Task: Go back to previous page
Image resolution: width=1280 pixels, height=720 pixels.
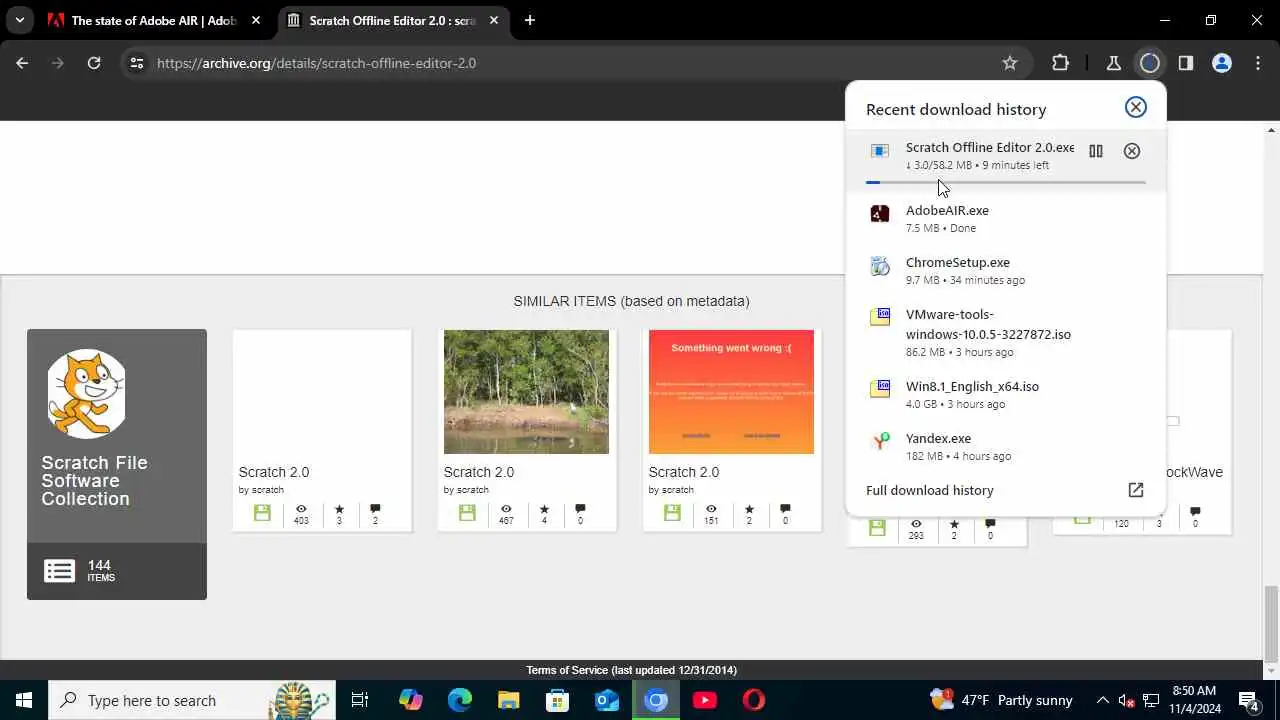Action: click(22, 63)
